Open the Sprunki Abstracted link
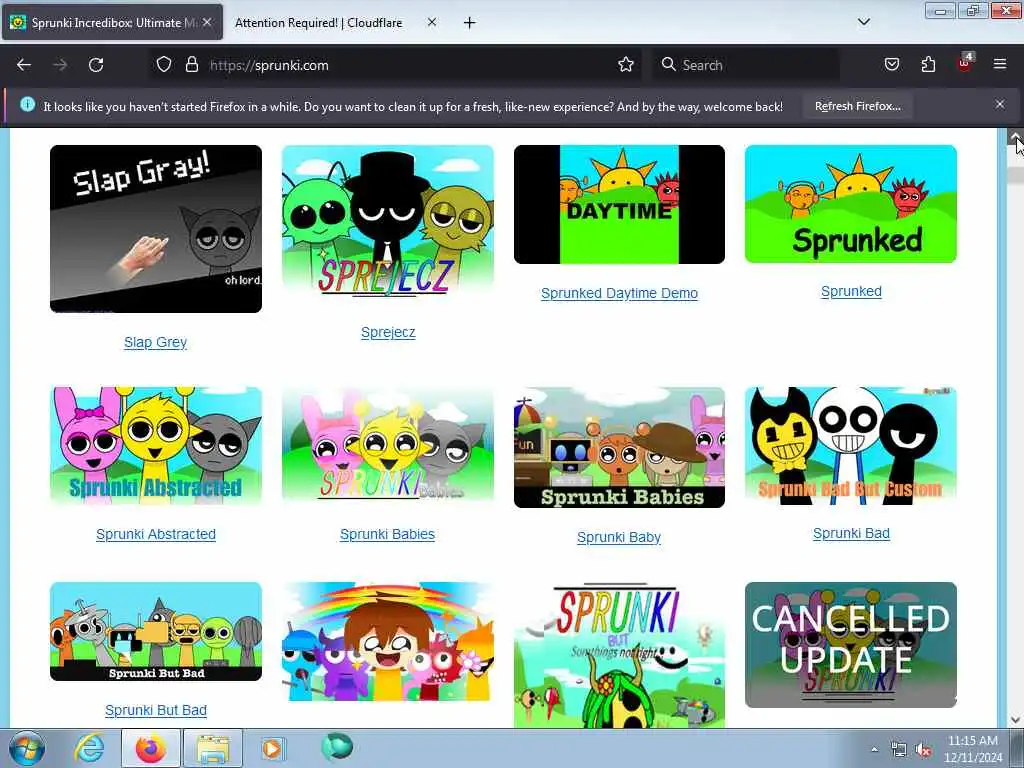 (155, 534)
